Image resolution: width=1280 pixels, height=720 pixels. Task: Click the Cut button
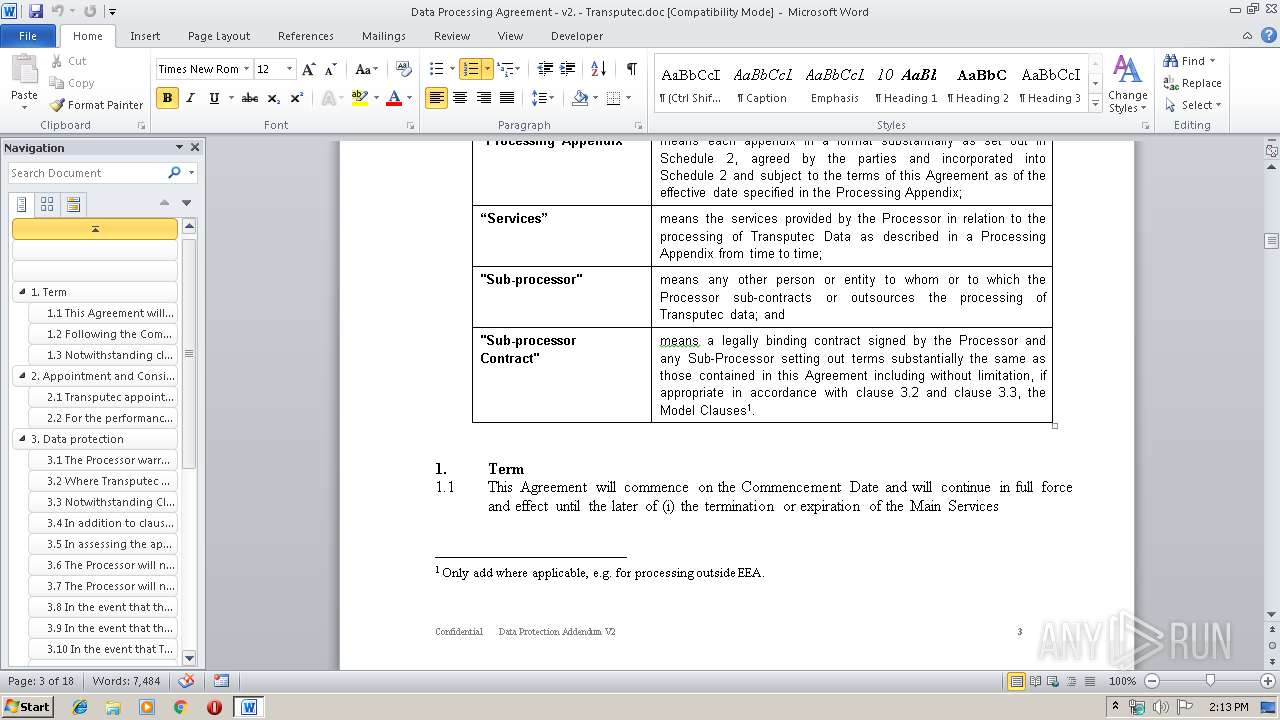coord(69,61)
